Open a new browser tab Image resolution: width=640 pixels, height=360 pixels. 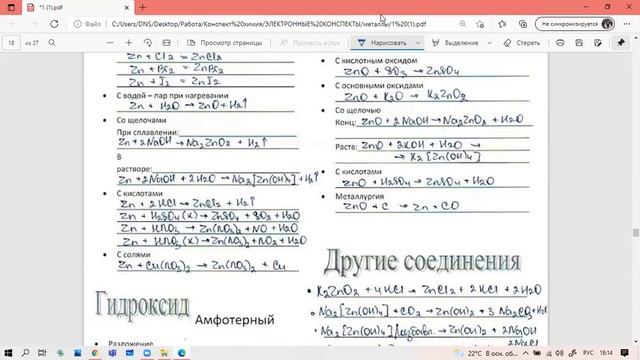[142, 7]
